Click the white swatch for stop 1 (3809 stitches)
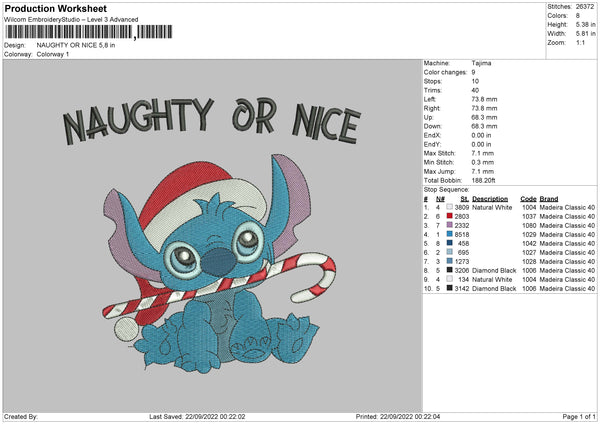600x424 pixels. coord(450,207)
